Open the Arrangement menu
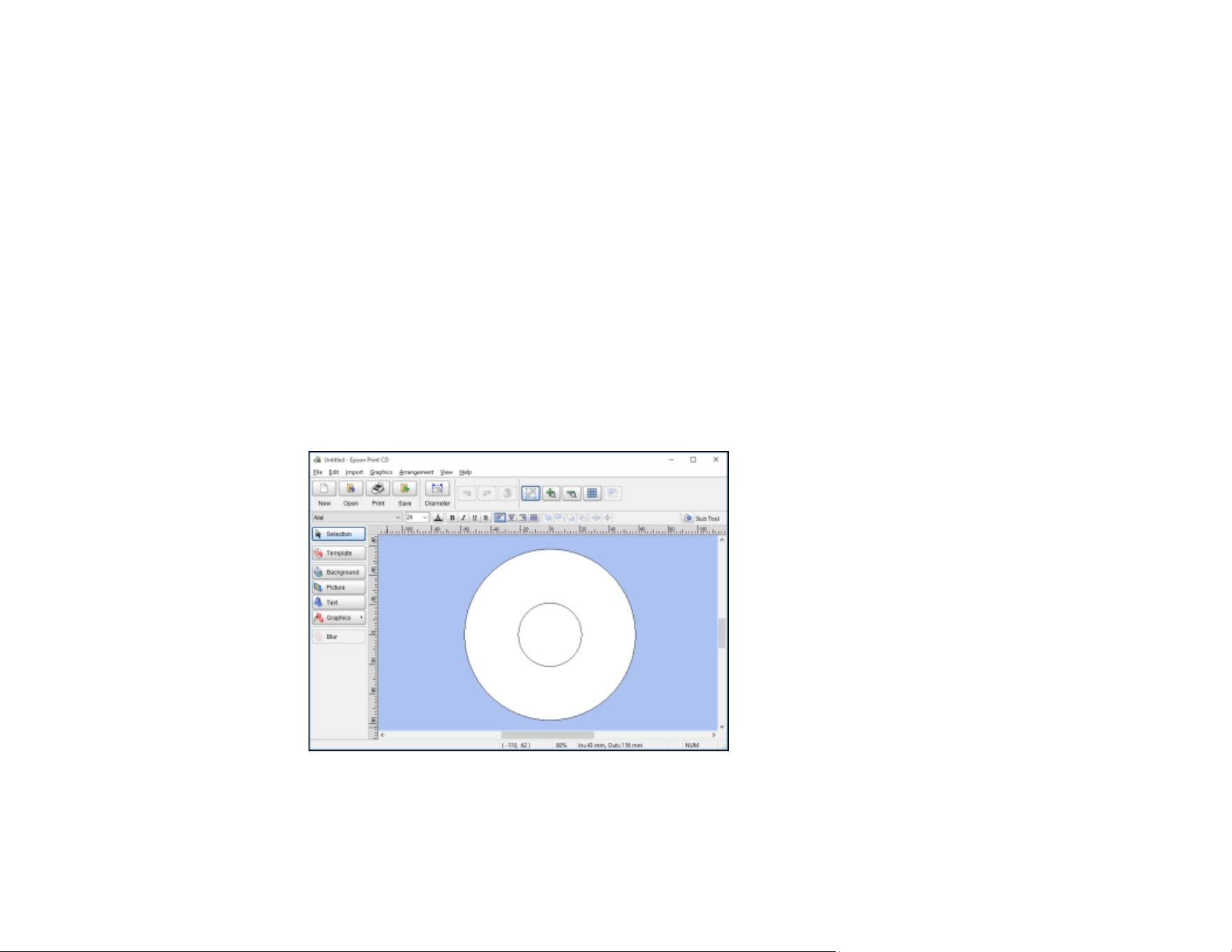Viewport: 1232px width, 952px height. (416, 472)
